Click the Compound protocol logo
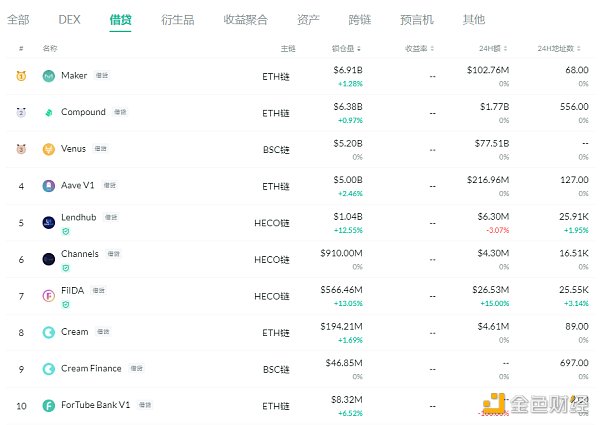This screenshot has width=600, height=425. [49, 113]
